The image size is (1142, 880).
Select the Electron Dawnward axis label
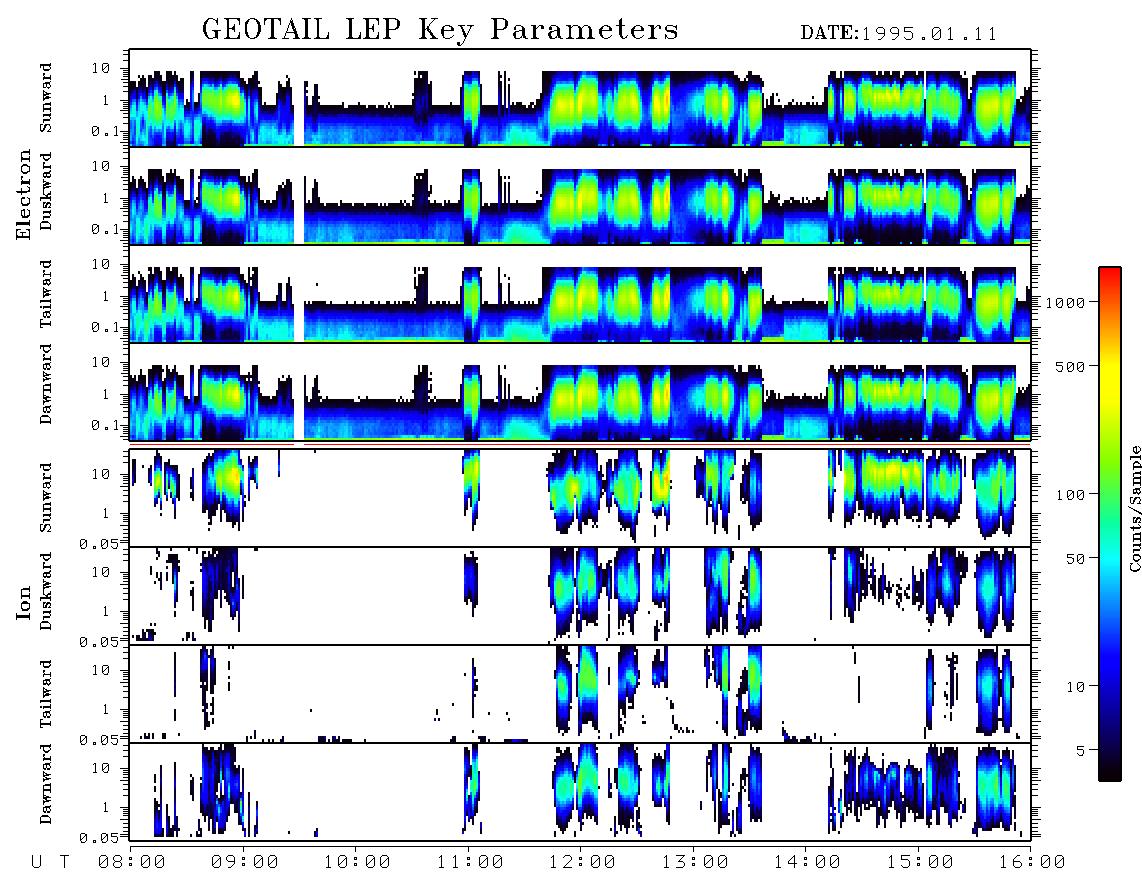(x=45, y=385)
